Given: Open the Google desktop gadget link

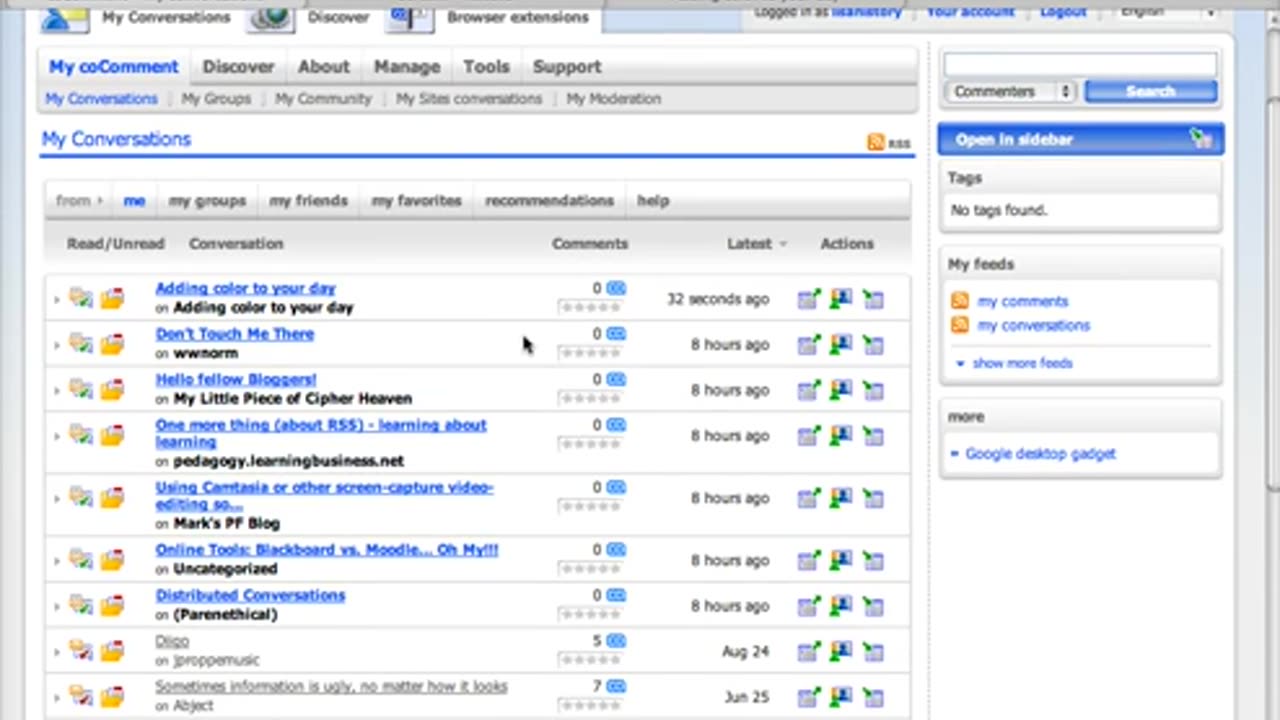Looking at the screenshot, I should [1040, 453].
